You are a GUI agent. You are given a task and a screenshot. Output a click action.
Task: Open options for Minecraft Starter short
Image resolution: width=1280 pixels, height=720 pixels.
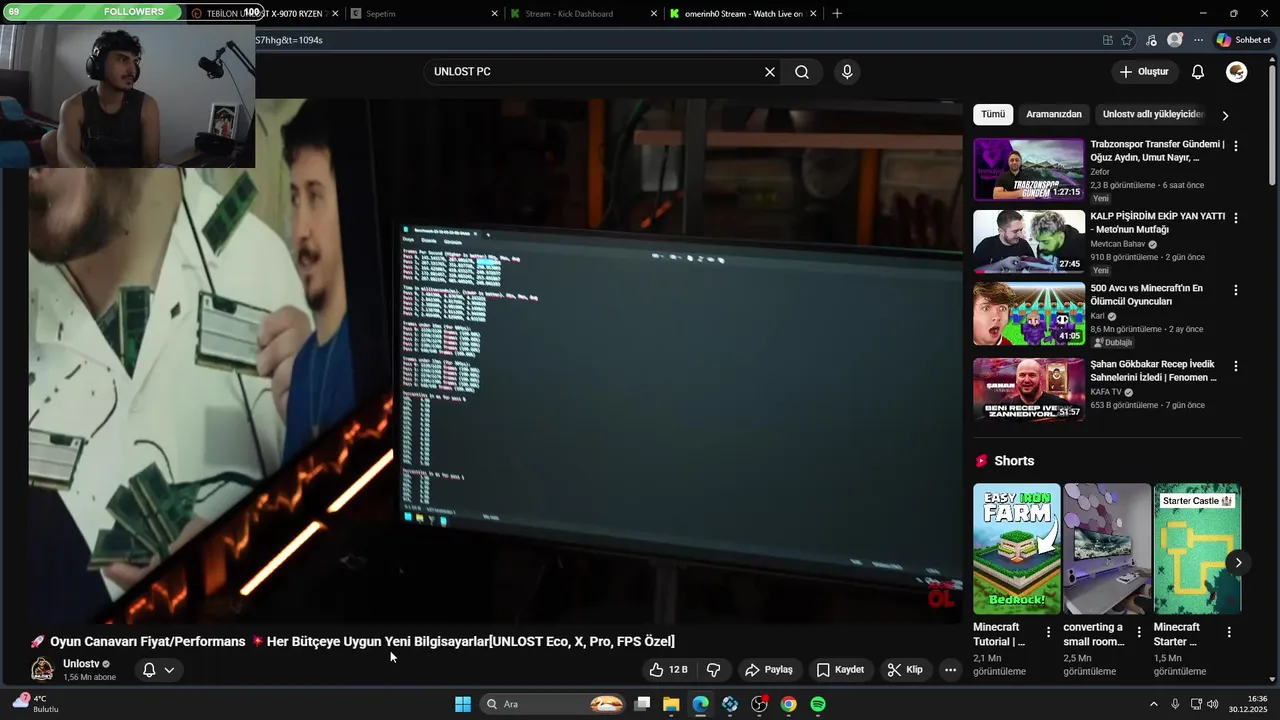[1229, 632]
